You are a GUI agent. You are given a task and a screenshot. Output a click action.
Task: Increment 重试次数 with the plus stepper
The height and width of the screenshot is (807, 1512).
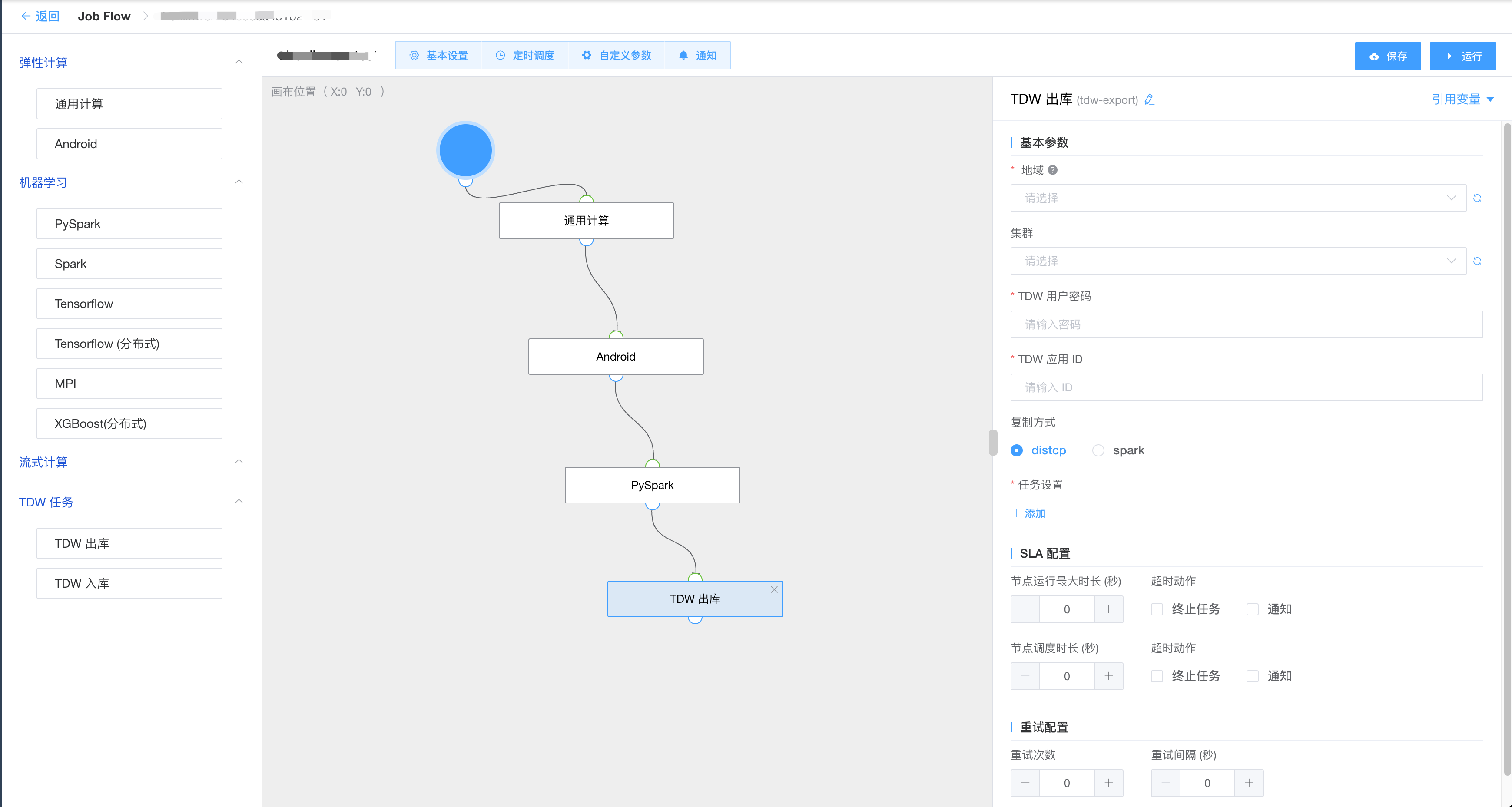point(1109,782)
